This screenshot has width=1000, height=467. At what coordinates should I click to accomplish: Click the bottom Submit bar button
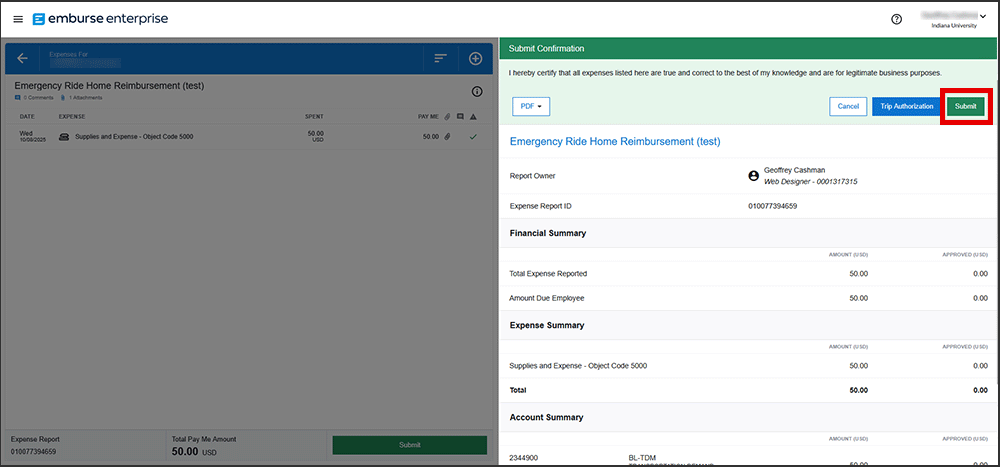[409, 445]
